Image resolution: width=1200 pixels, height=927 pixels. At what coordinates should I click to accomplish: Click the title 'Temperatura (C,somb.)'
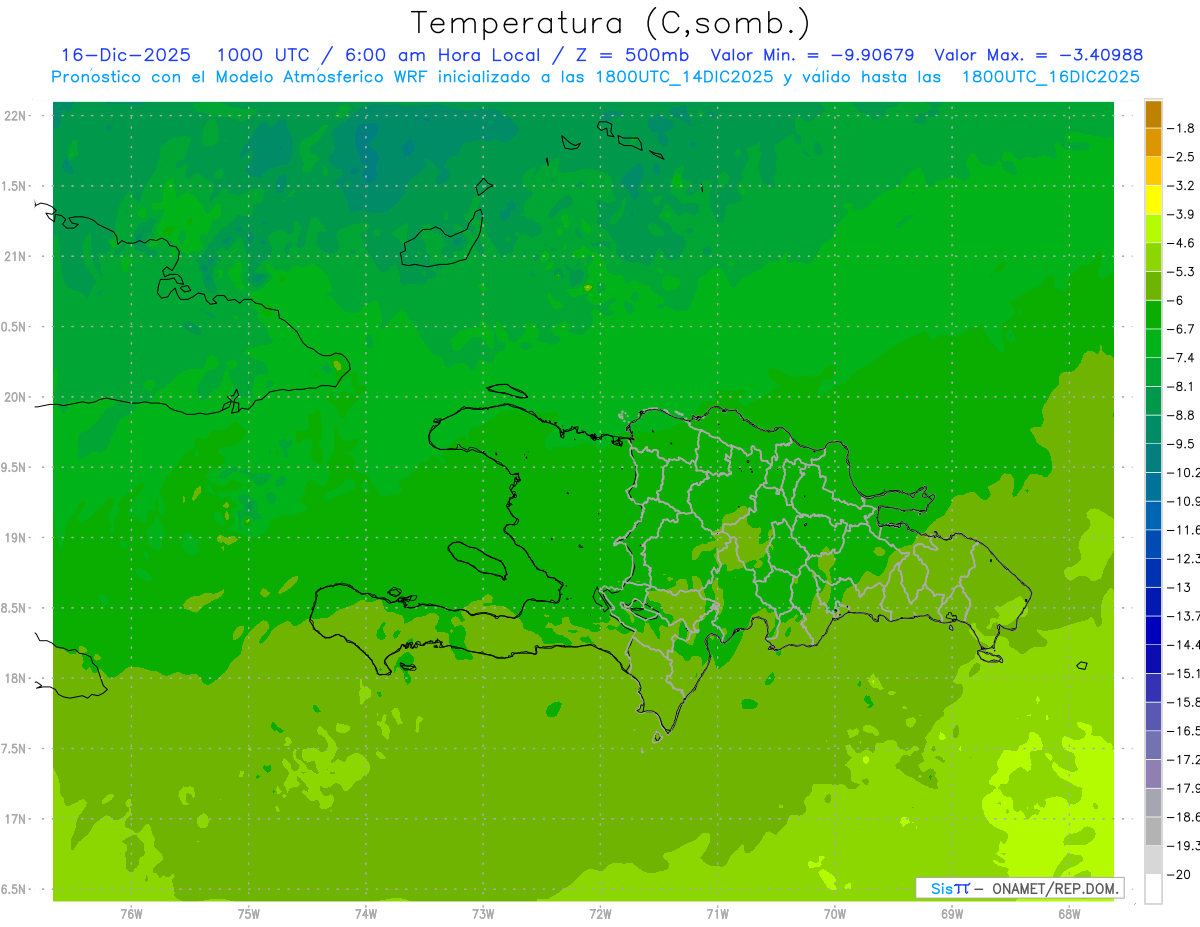(x=611, y=23)
